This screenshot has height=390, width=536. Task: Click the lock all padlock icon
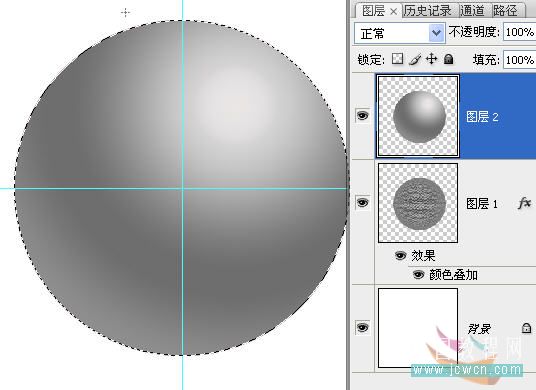448,59
